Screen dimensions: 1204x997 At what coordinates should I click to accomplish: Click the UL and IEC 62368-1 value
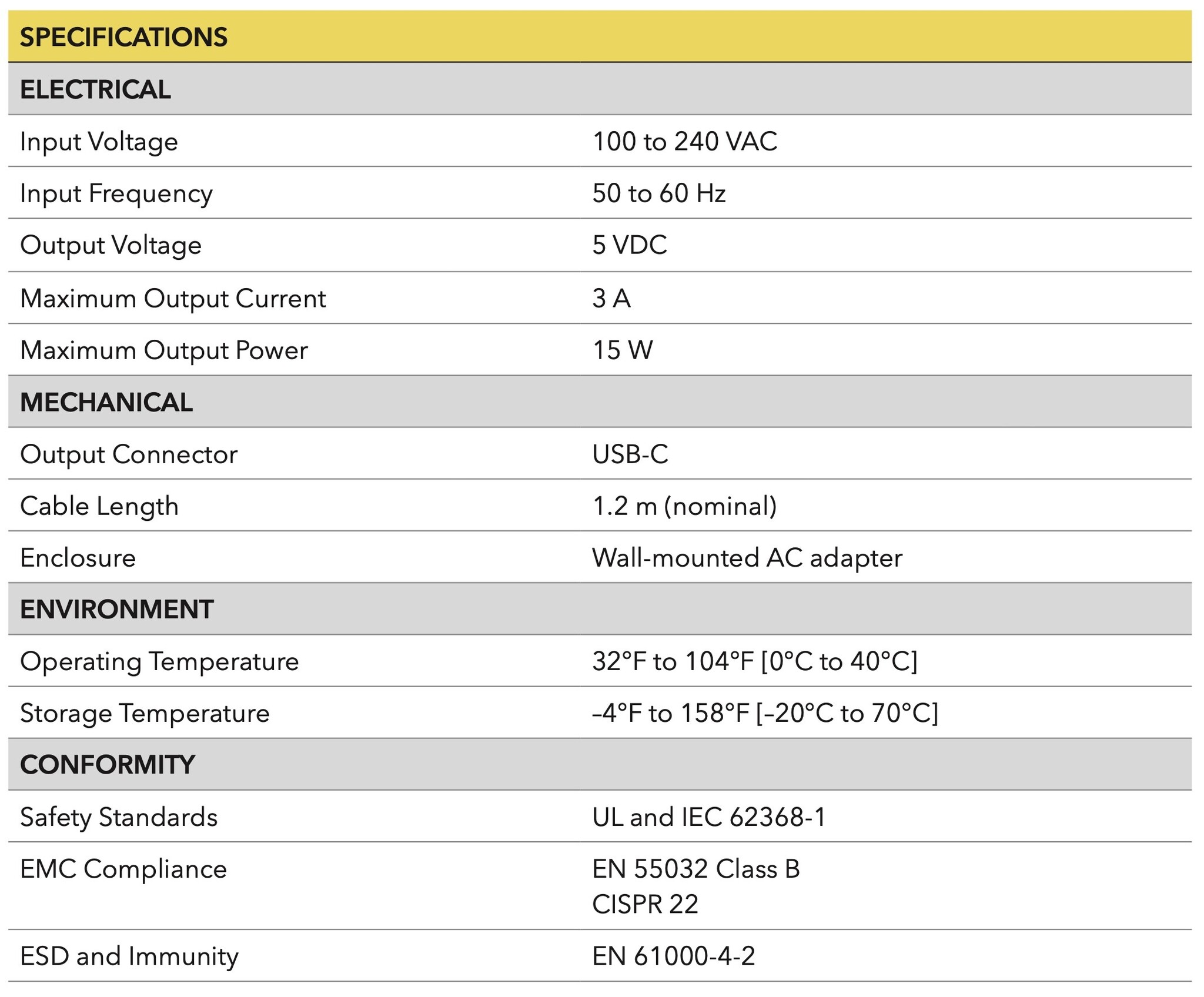[x=708, y=817]
